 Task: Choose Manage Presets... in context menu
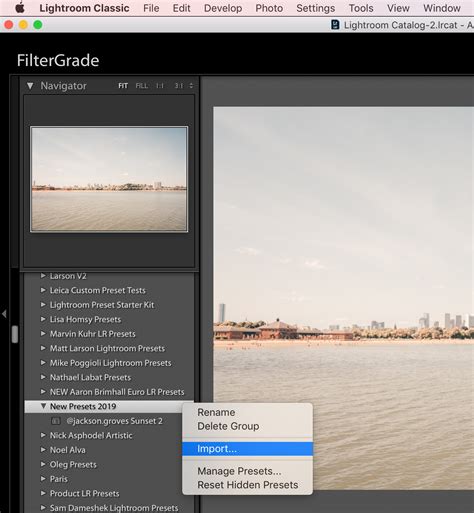[247, 471]
